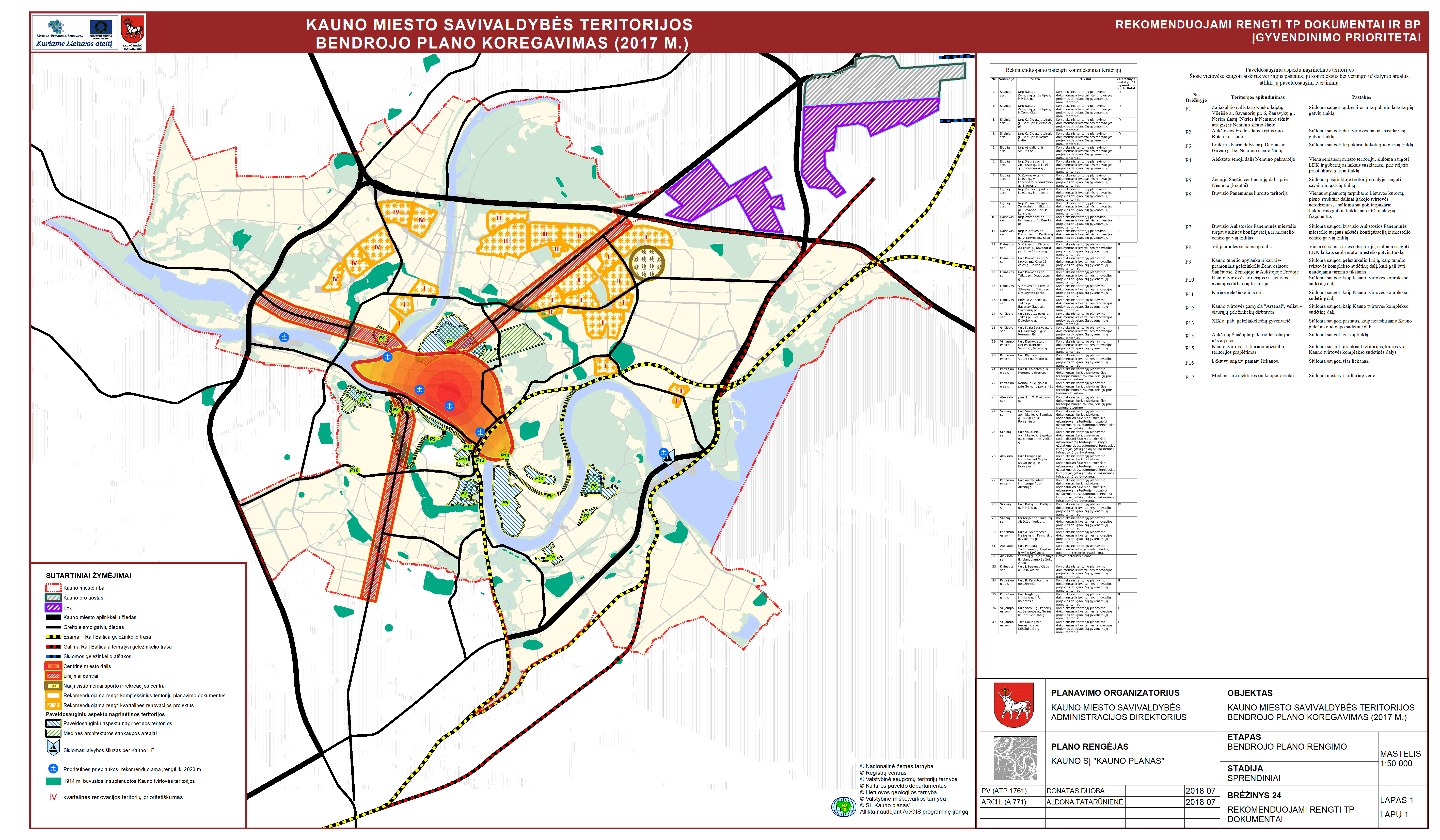Click the blue anchor symbol in the legend
This screenshot has height=840, width=1440.
point(53,769)
